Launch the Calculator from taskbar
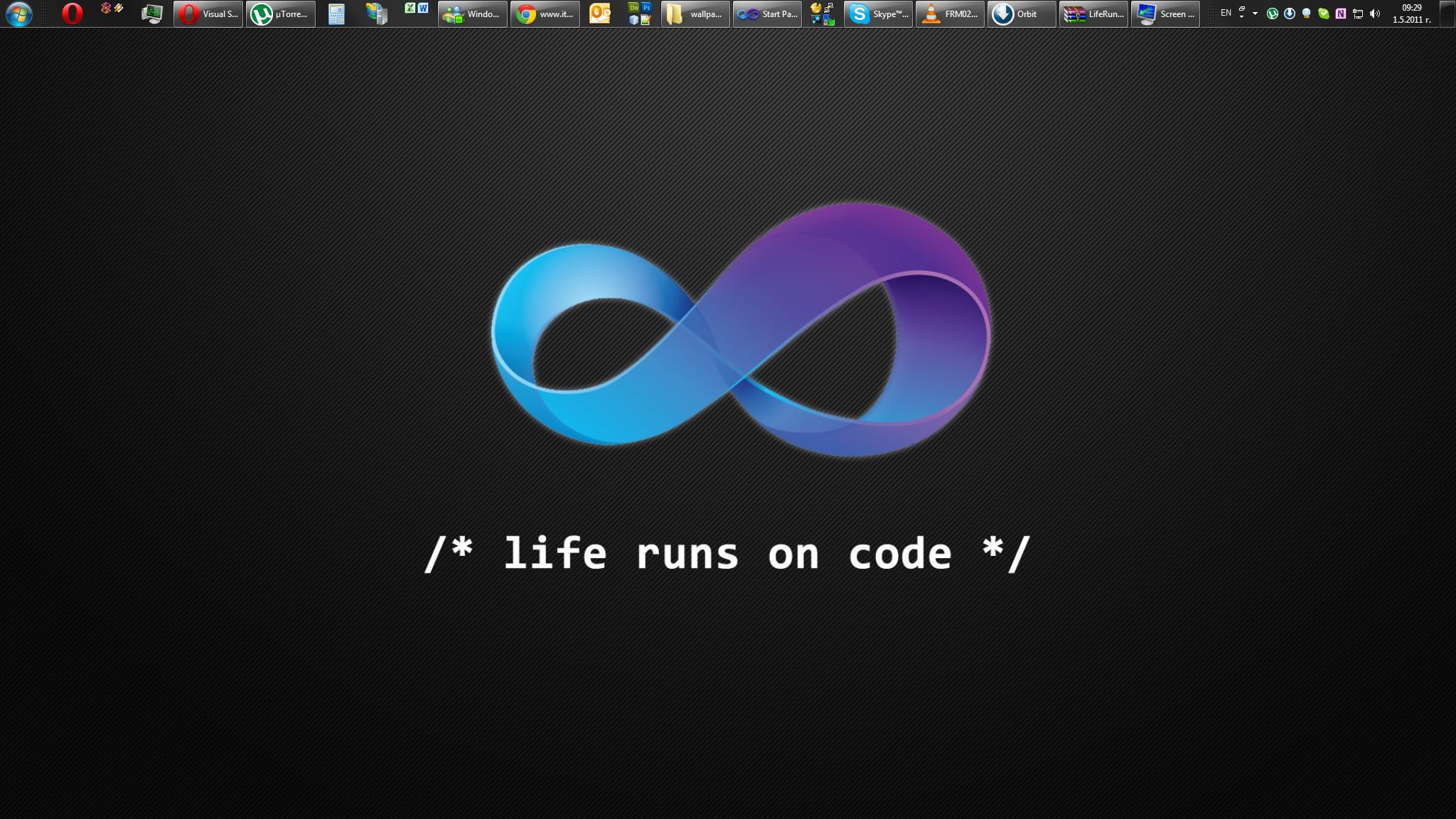Image resolution: width=1456 pixels, height=819 pixels. pos(336,14)
